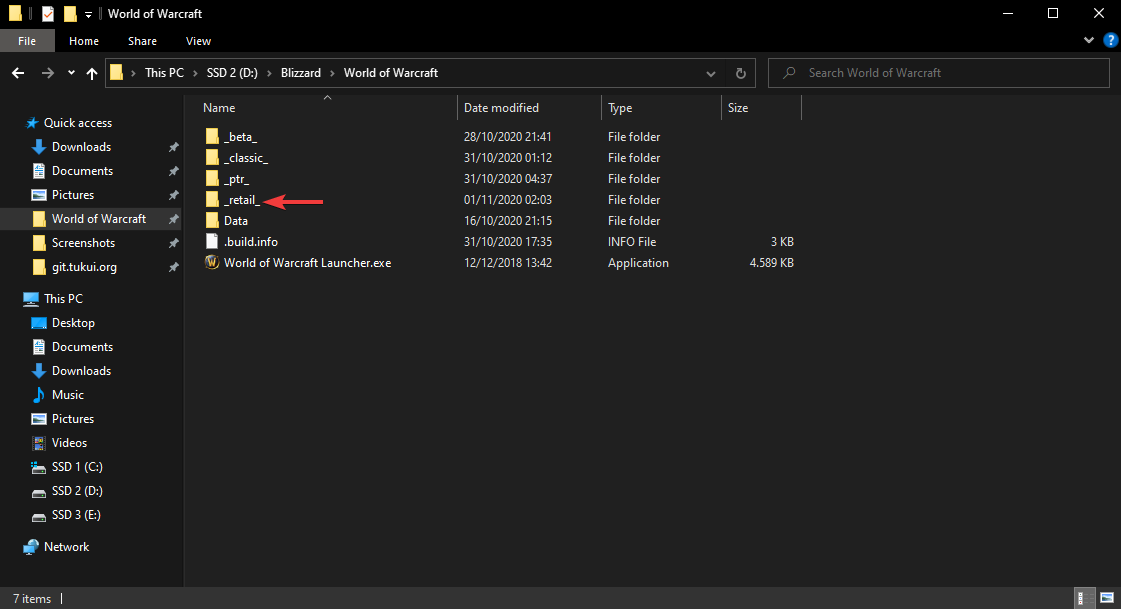The width and height of the screenshot is (1121, 609).
Task: Select Screenshots in Quick access
Action: click(x=83, y=243)
